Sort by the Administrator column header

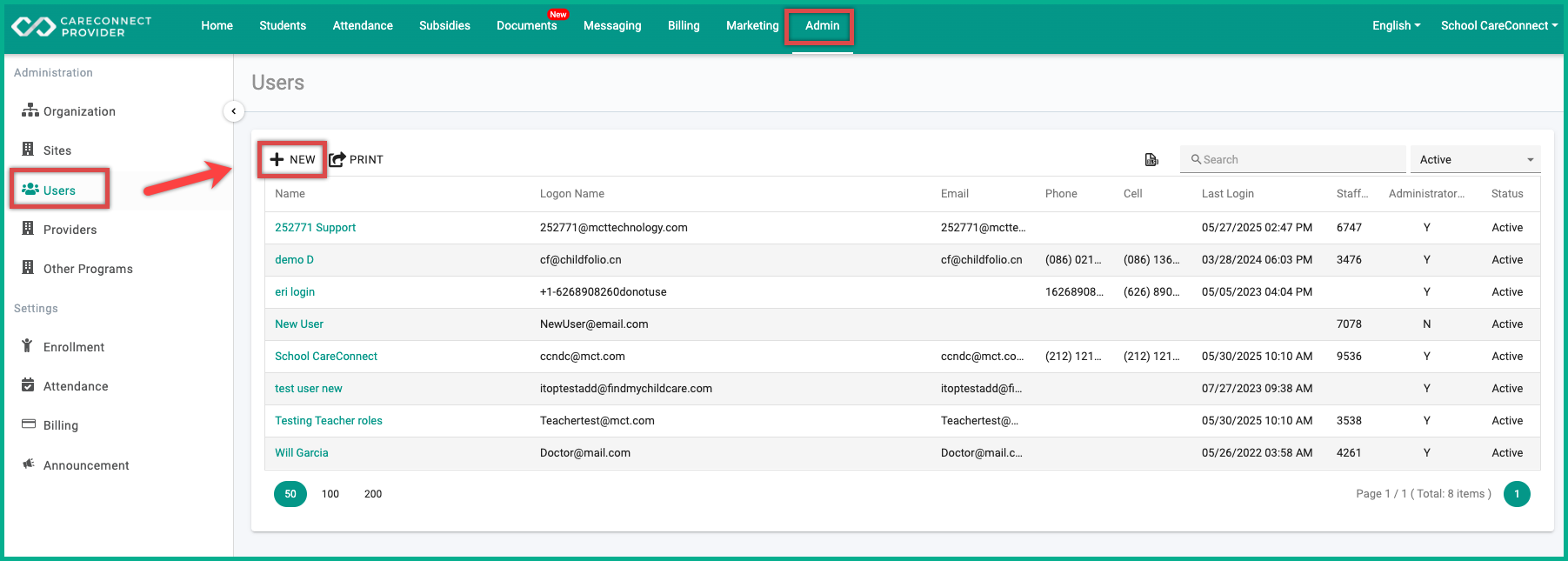(x=1426, y=193)
